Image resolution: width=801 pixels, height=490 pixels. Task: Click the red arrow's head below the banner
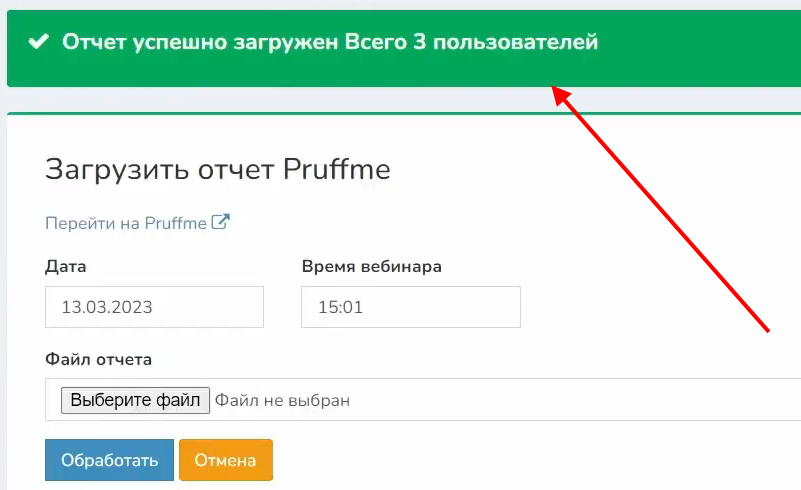(562, 95)
